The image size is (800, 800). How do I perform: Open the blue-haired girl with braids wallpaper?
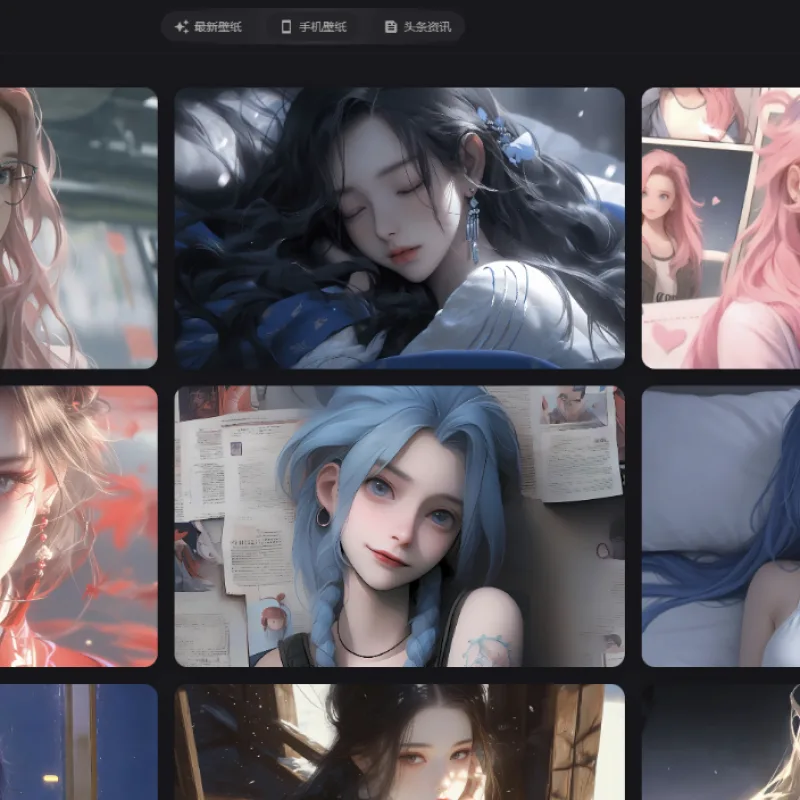coord(399,526)
